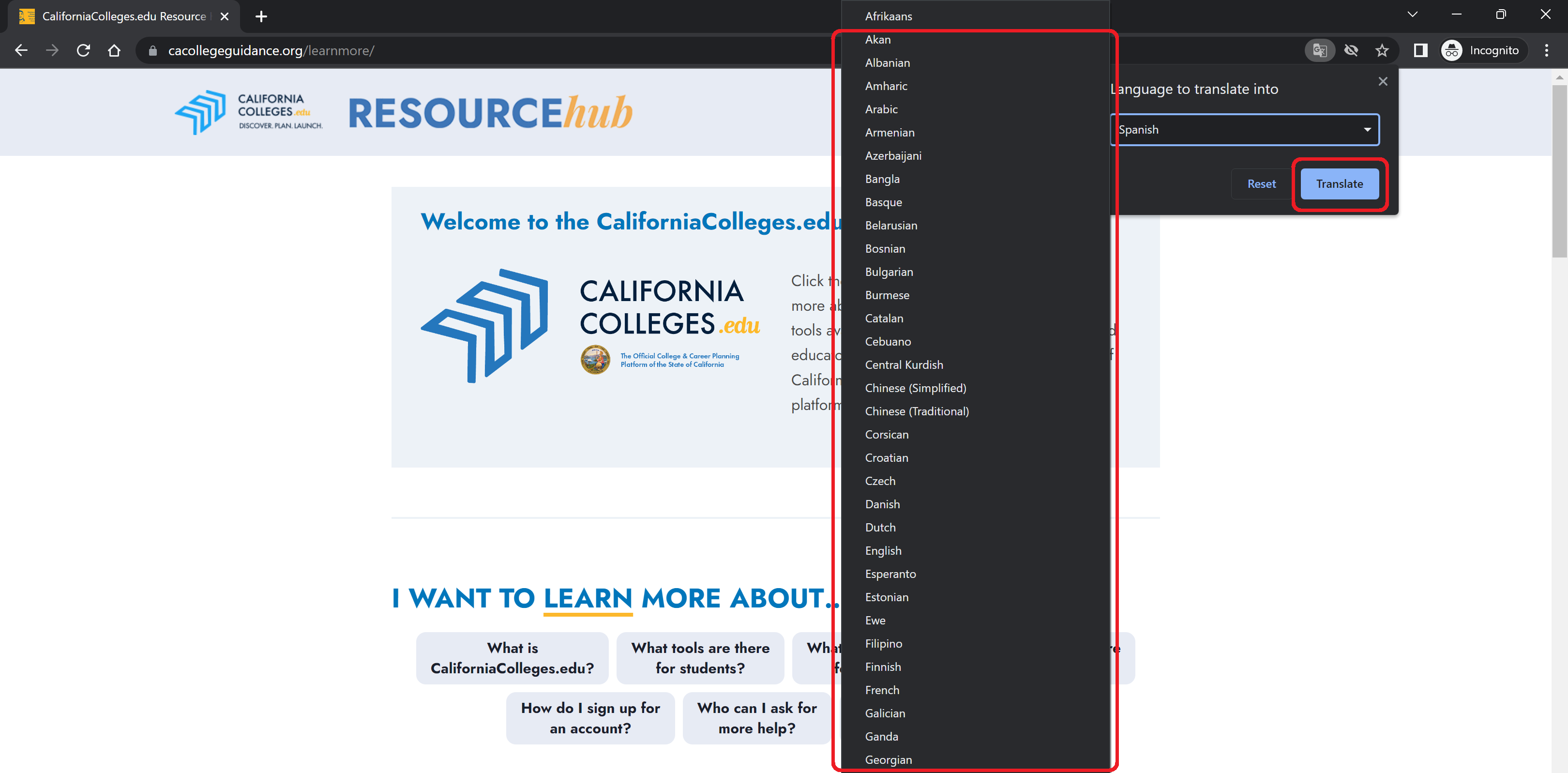The height and width of the screenshot is (773, 1568).
Task: Click the California Colleges header logo
Action: tap(248, 112)
